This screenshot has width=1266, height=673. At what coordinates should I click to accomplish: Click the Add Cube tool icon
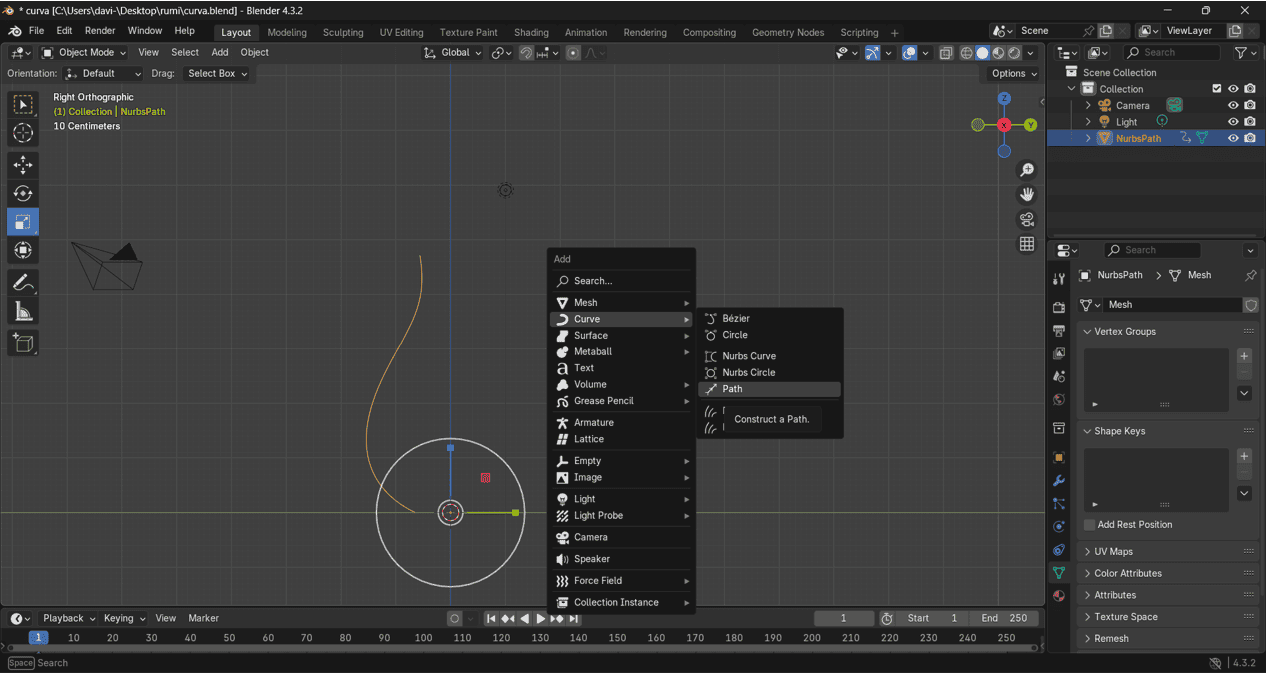(23, 344)
